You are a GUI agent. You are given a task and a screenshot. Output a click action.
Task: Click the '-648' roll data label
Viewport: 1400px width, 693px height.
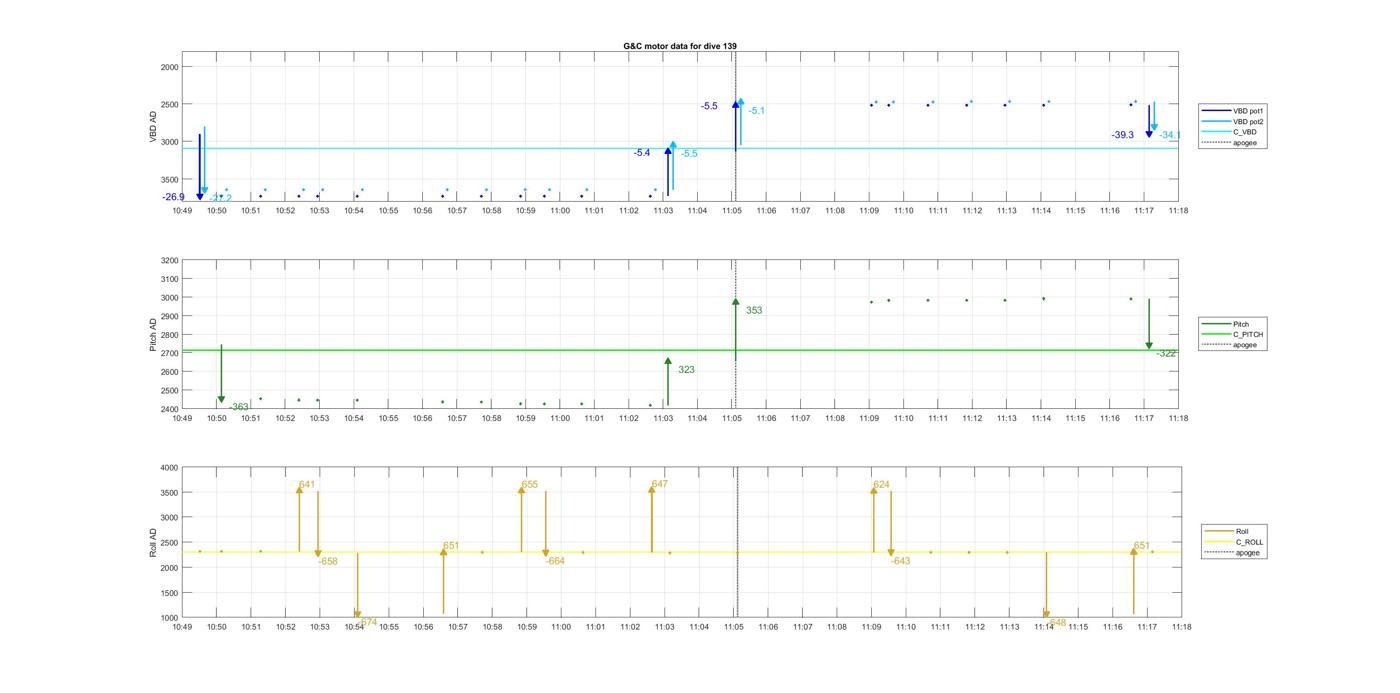point(1057,622)
